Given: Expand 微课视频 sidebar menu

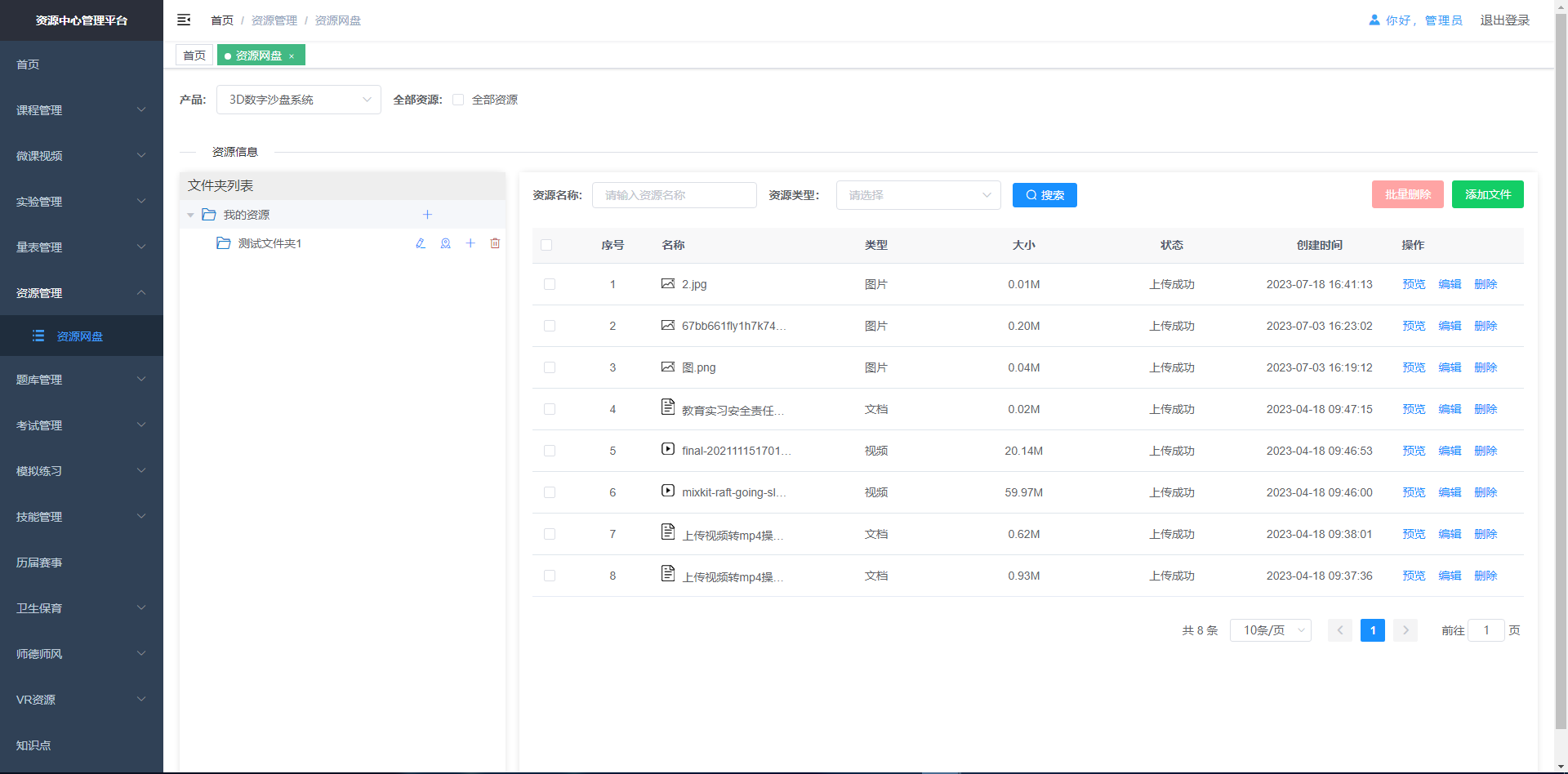Looking at the screenshot, I should pos(82,155).
